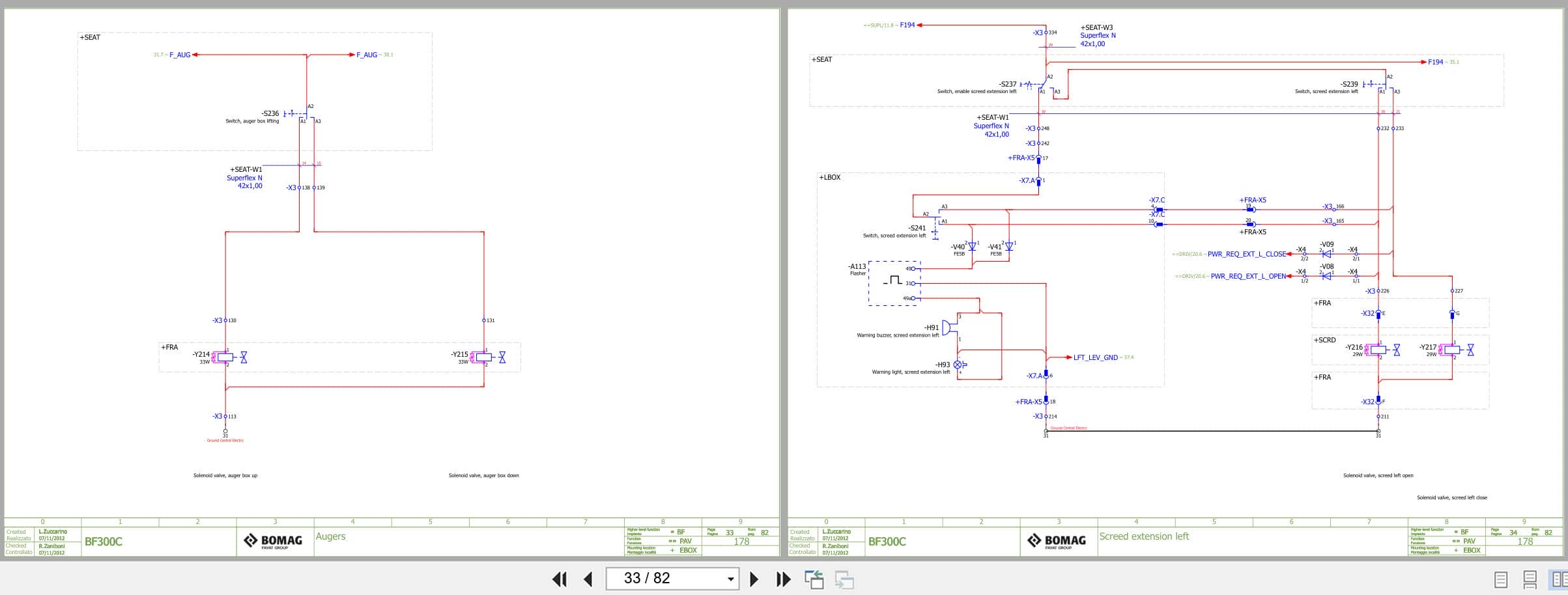Switch to single page view
1568x595 pixels.
click(x=1501, y=579)
